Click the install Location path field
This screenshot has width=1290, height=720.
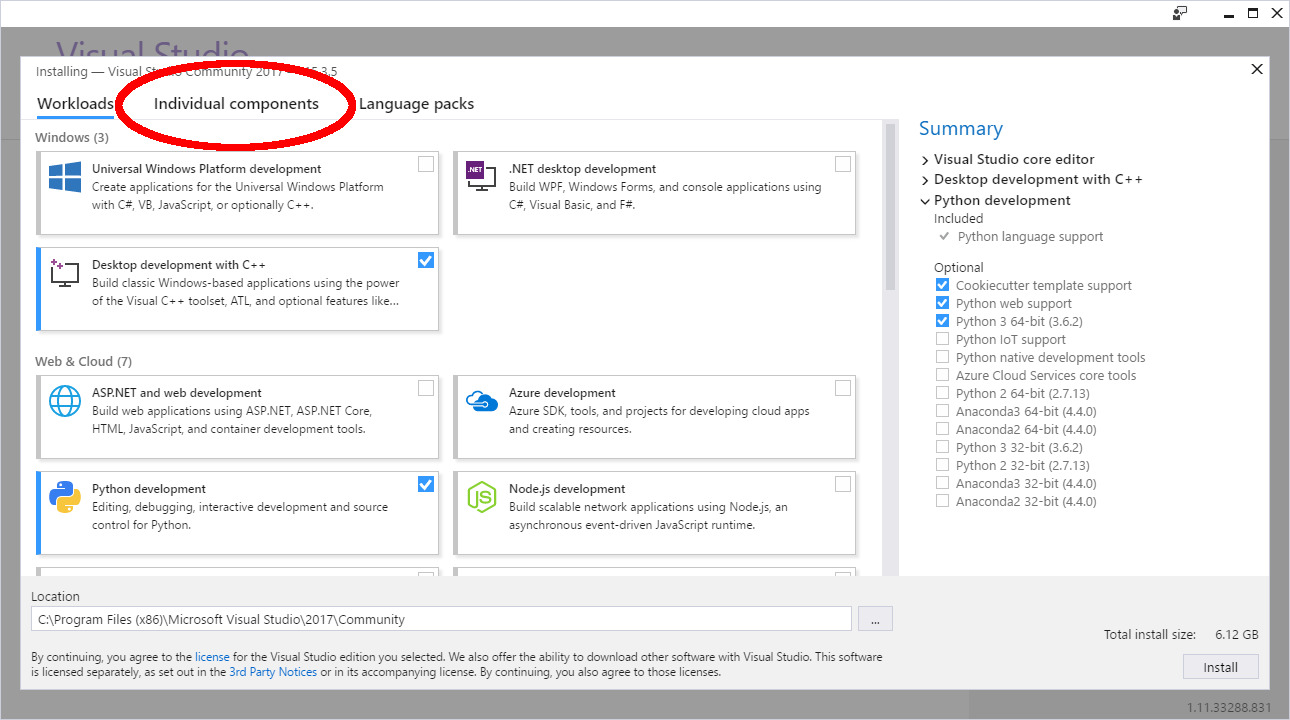(441, 619)
